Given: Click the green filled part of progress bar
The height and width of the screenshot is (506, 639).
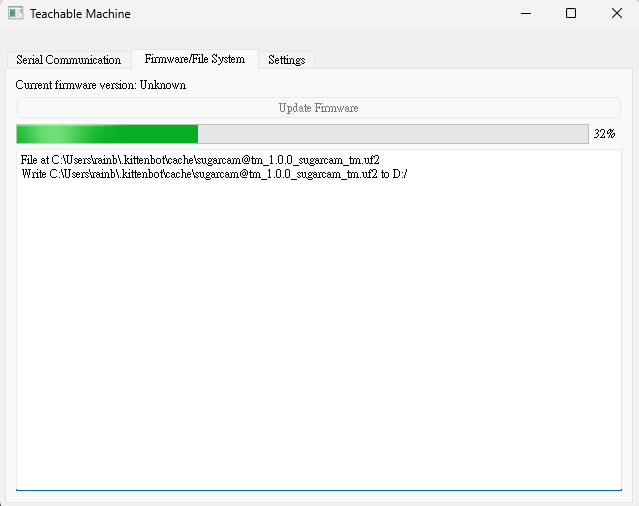Looking at the screenshot, I should pos(107,134).
